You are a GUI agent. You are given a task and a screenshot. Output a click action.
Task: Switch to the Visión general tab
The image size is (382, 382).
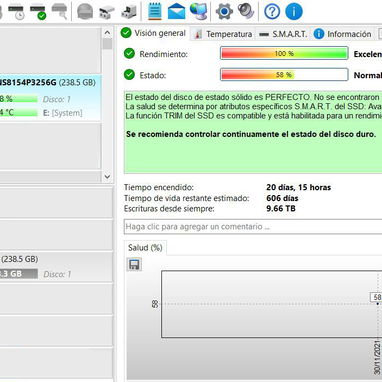click(154, 33)
